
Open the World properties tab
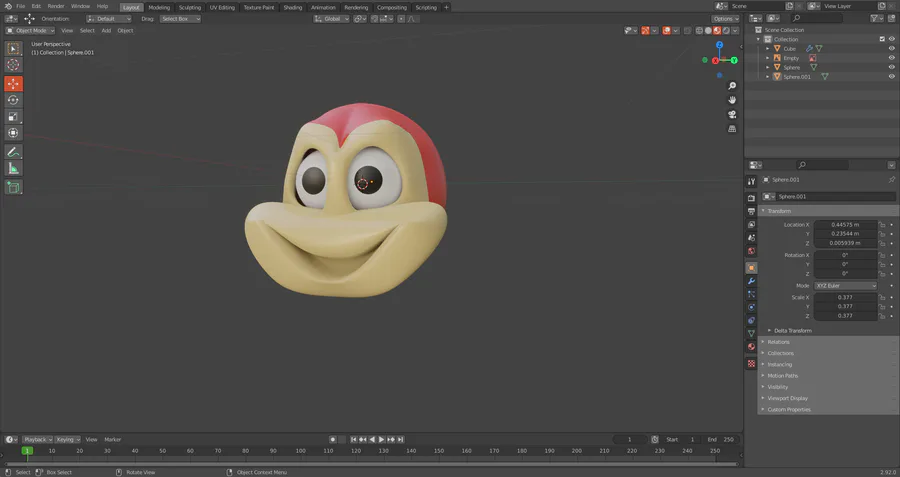pyautogui.click(x=751, y=251)
